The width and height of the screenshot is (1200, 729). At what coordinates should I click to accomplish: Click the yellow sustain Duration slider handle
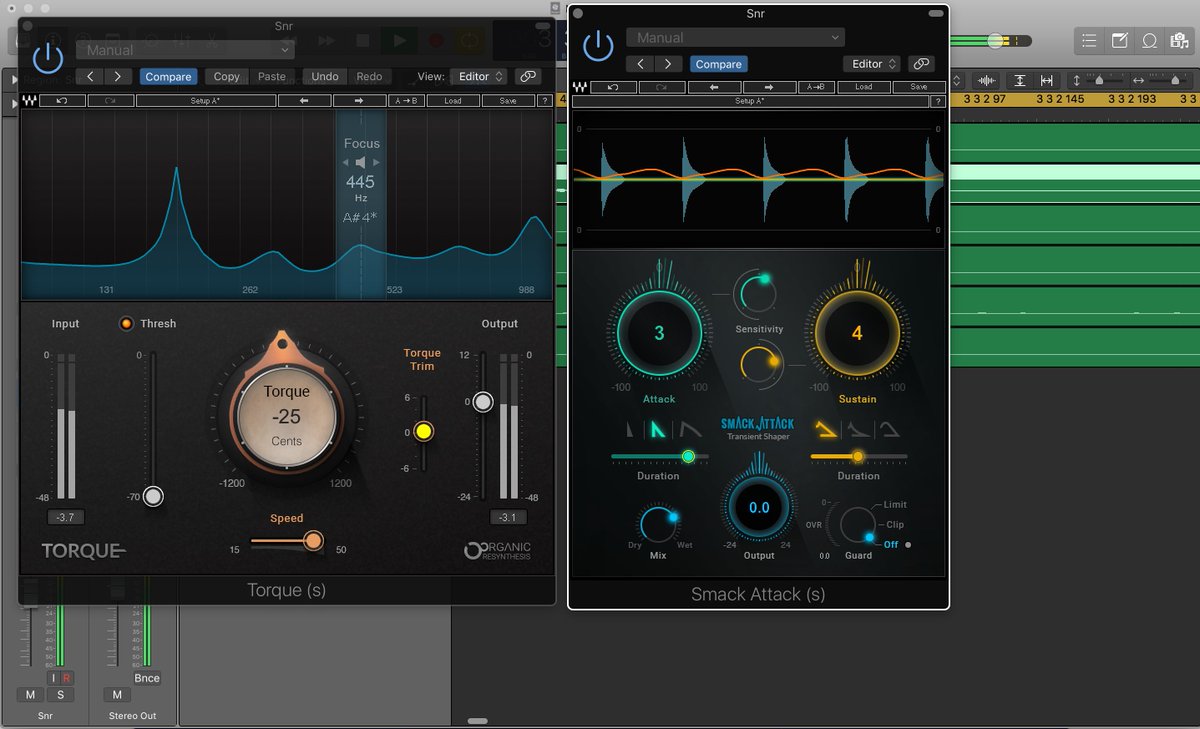pos(857,456)
